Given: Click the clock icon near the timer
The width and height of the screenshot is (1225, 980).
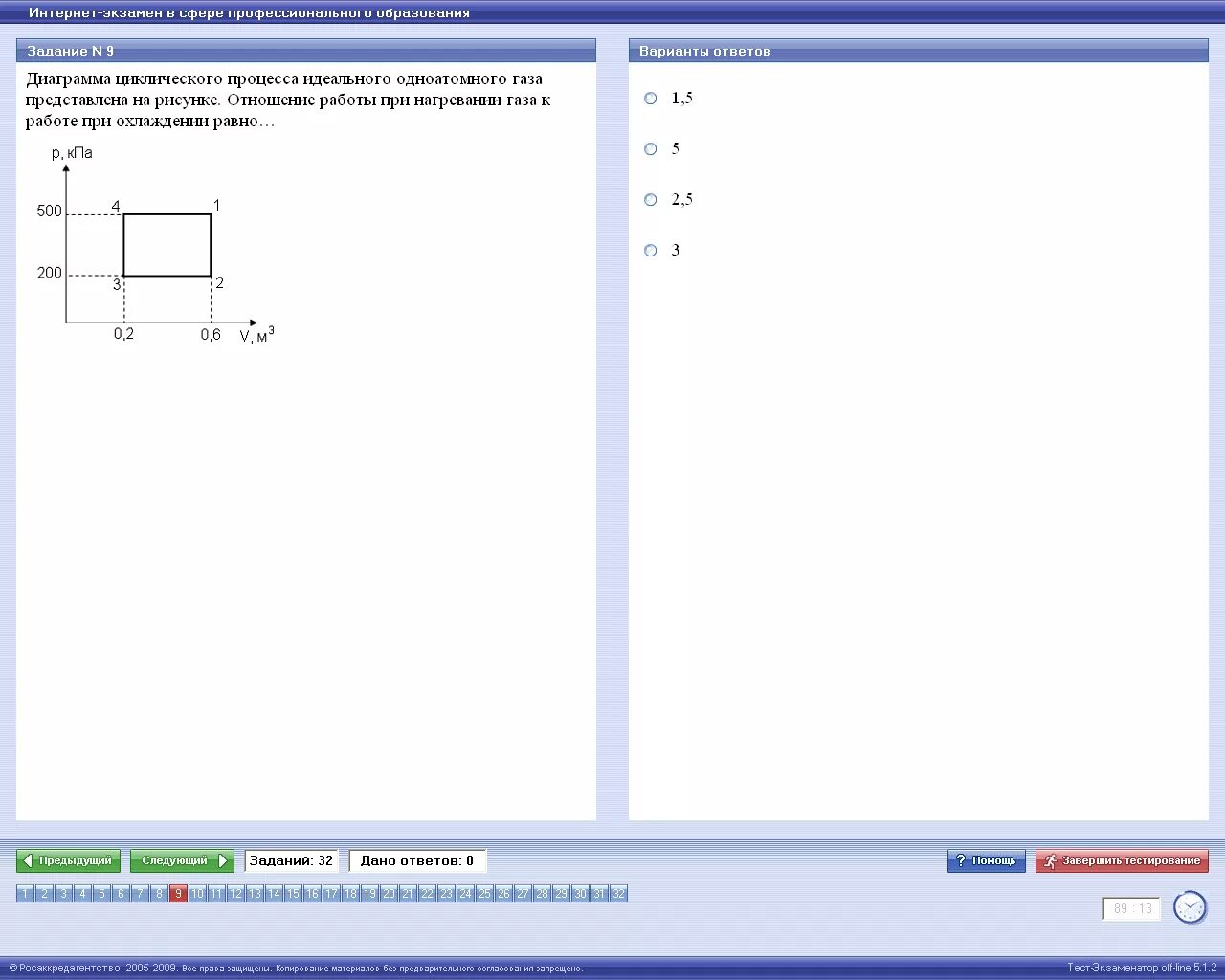Looking at the screenshot, I should [x=1190, y=907].
